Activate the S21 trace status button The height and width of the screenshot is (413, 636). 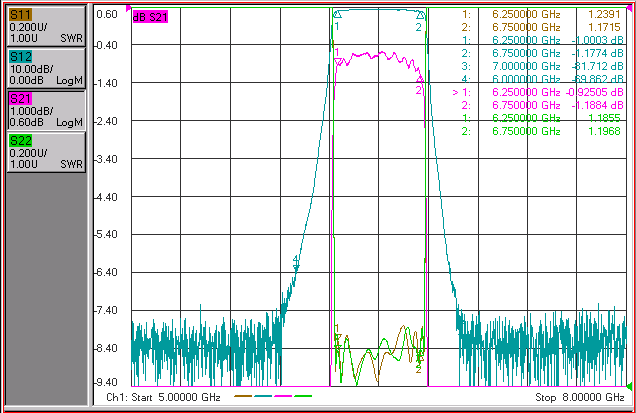point(46,110)
